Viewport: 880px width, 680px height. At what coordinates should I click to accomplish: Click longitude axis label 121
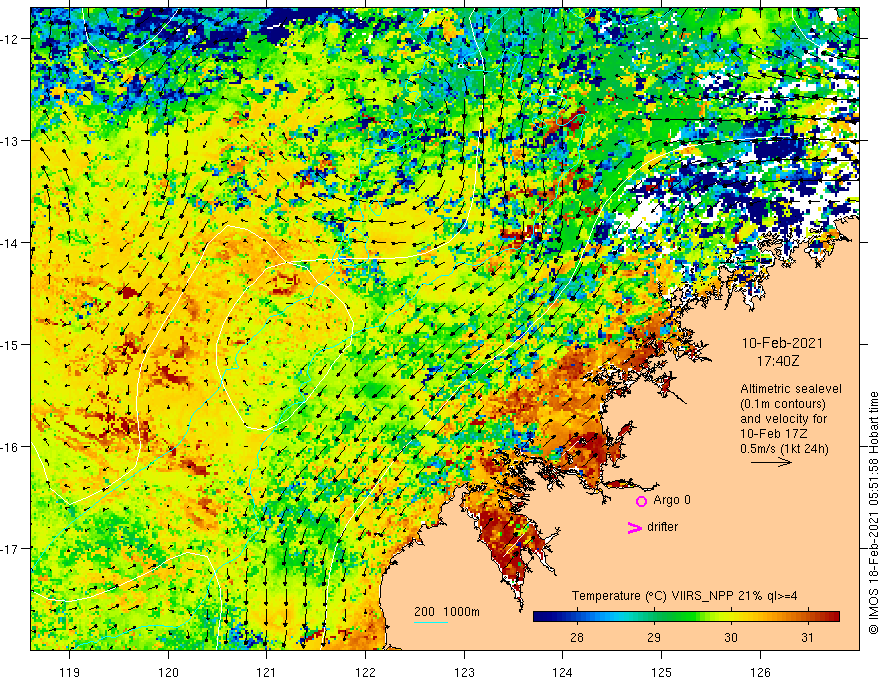(x=267, y=672)
